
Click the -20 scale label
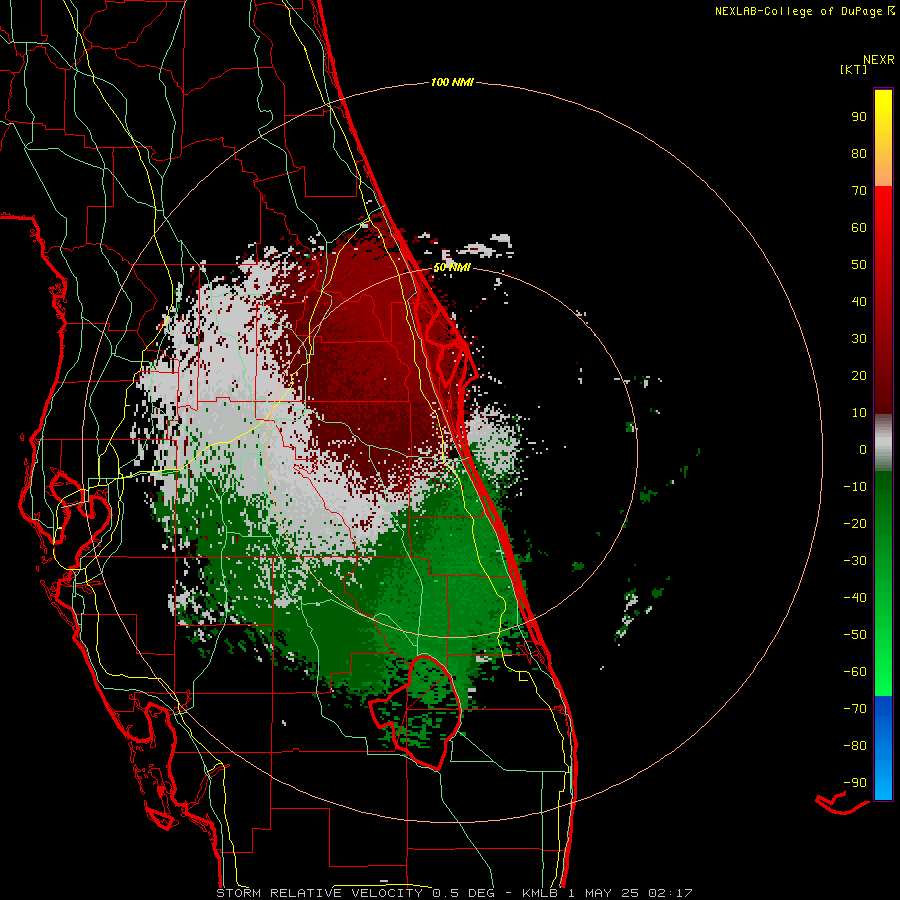[855, 523]
